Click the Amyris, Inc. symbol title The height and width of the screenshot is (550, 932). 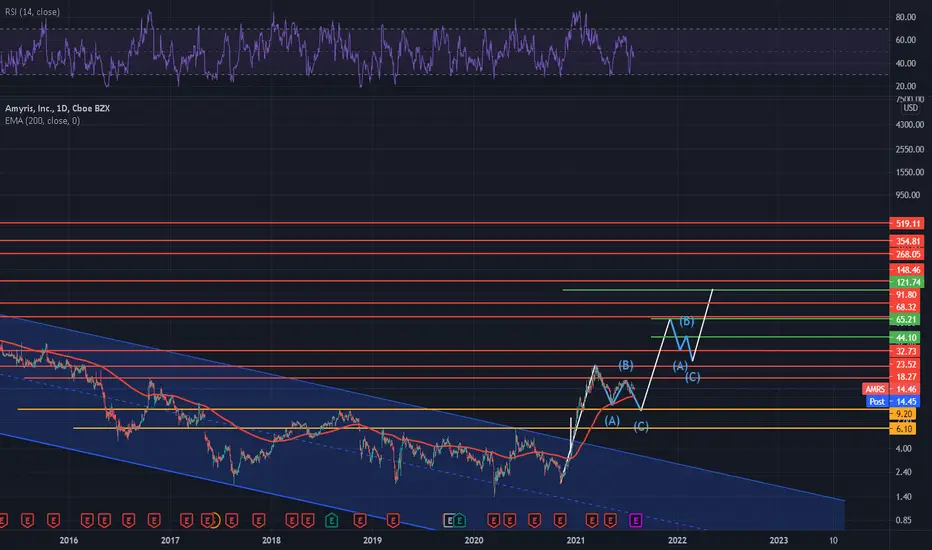[57, 108]
